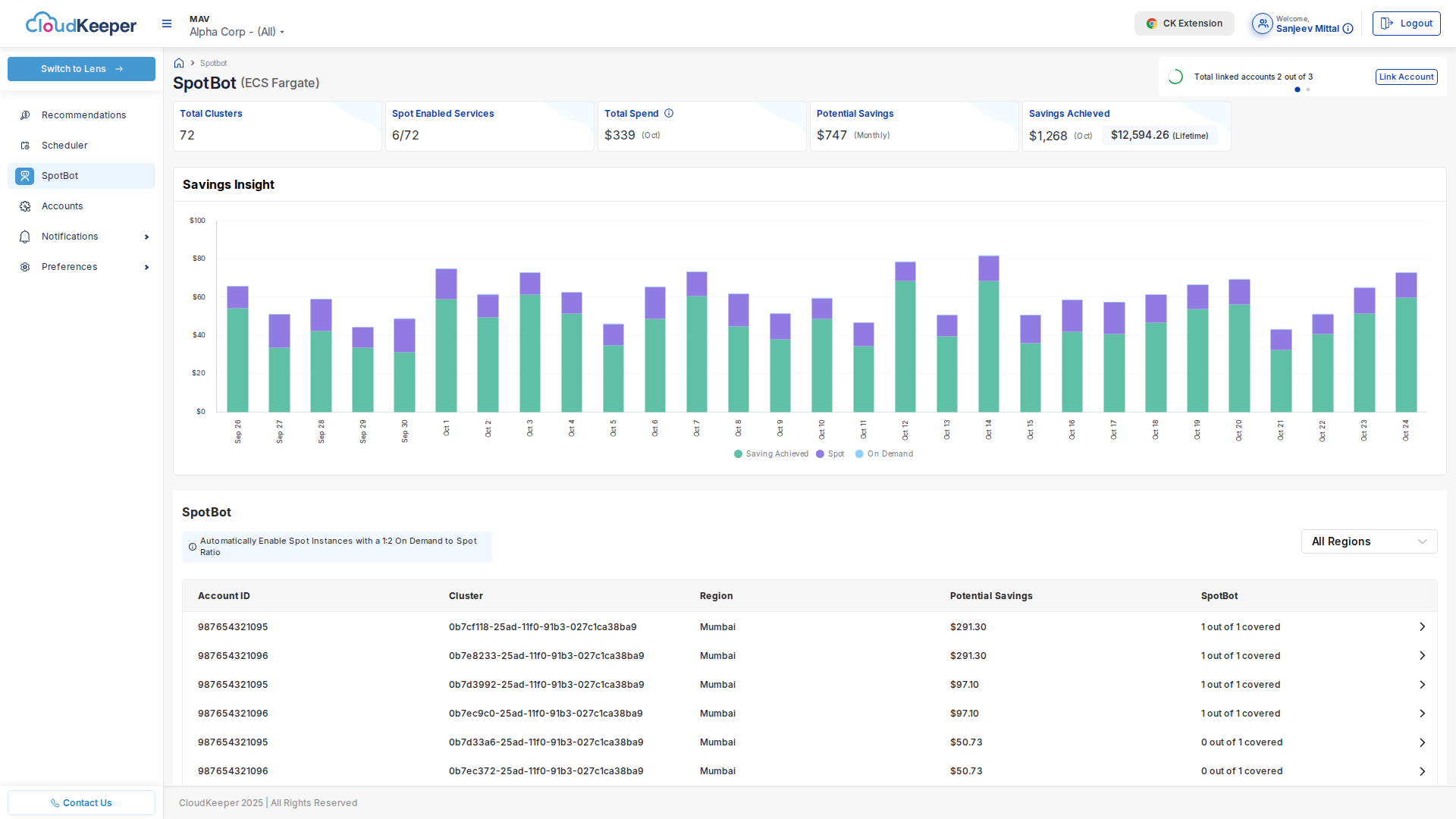The width and height of the screenshot is (1456, 819).
Task: Click second carousel dot in linked accounts card
Action: 1308,90
